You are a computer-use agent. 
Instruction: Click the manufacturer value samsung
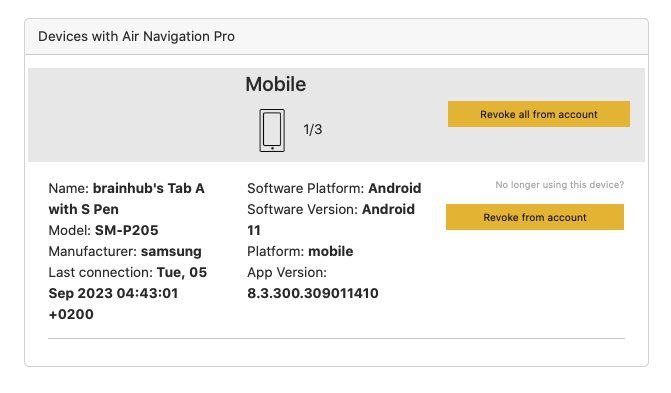click(171, 251)
